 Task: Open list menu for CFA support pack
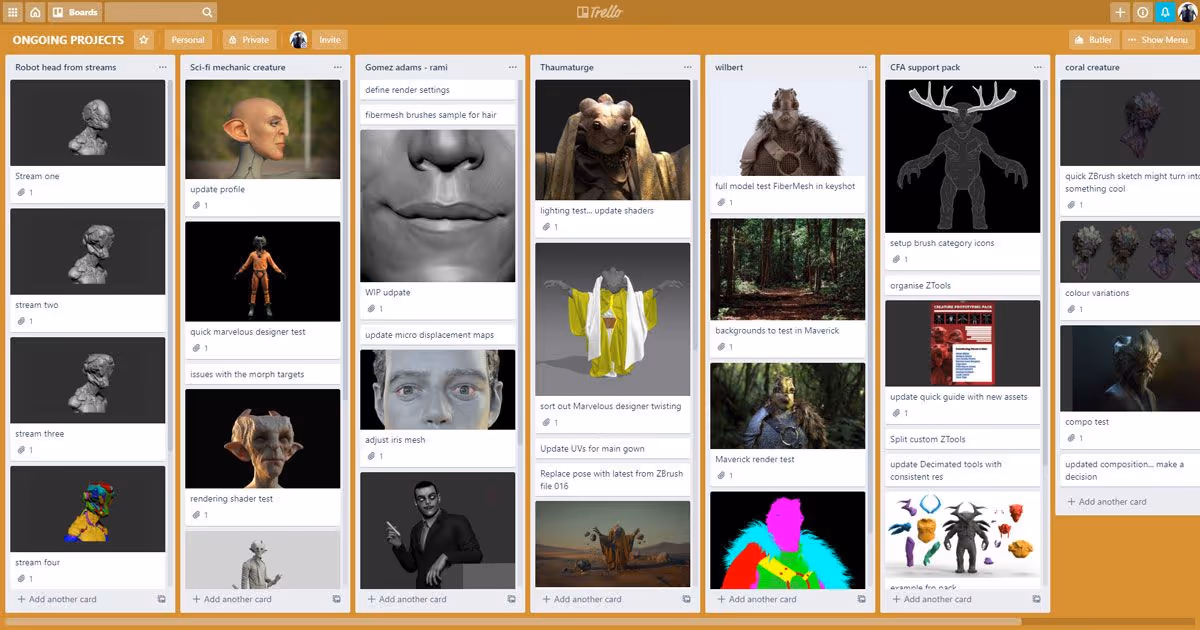1037,67
